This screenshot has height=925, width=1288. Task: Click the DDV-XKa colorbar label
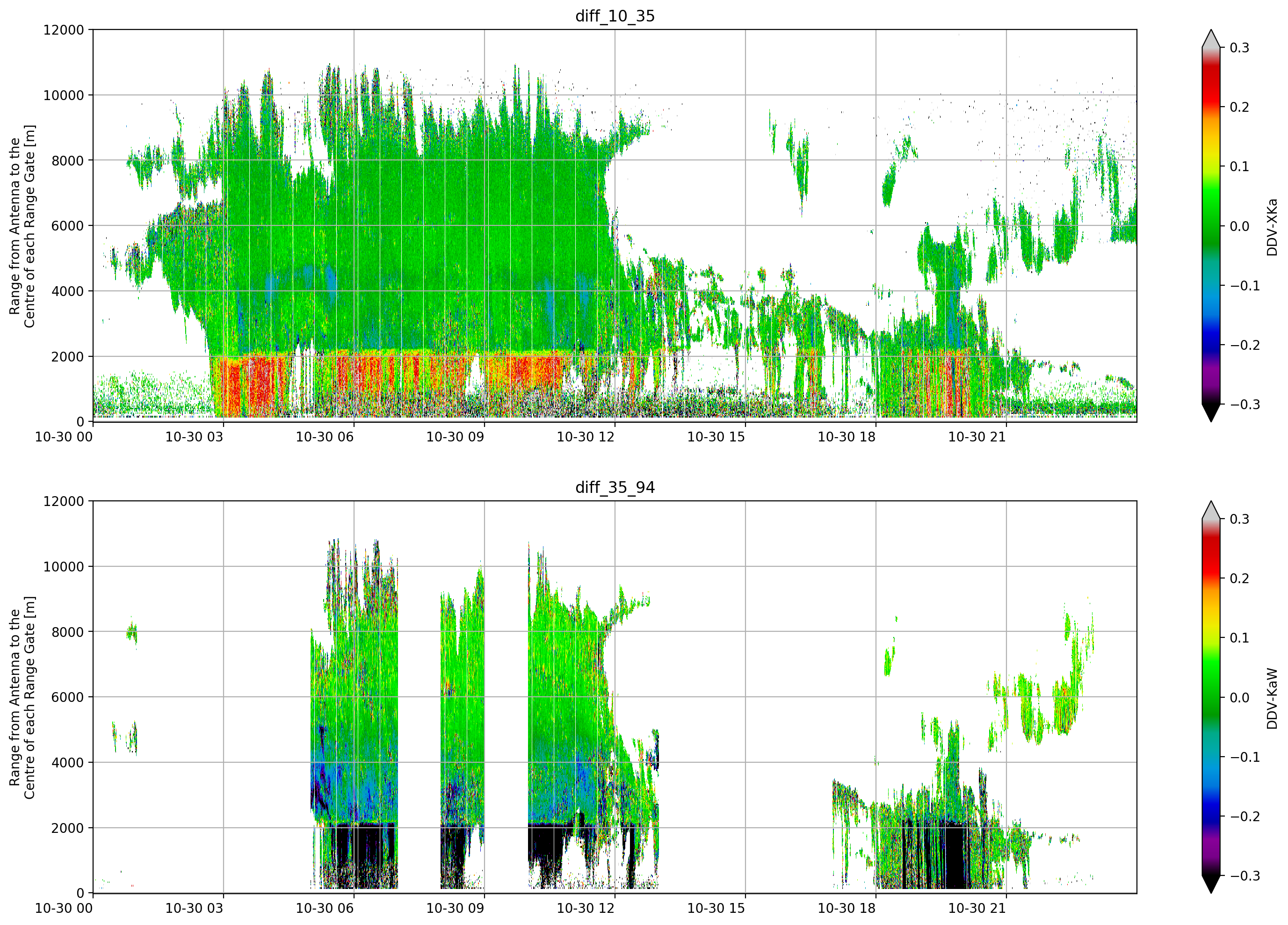[x=1272, y=226]
